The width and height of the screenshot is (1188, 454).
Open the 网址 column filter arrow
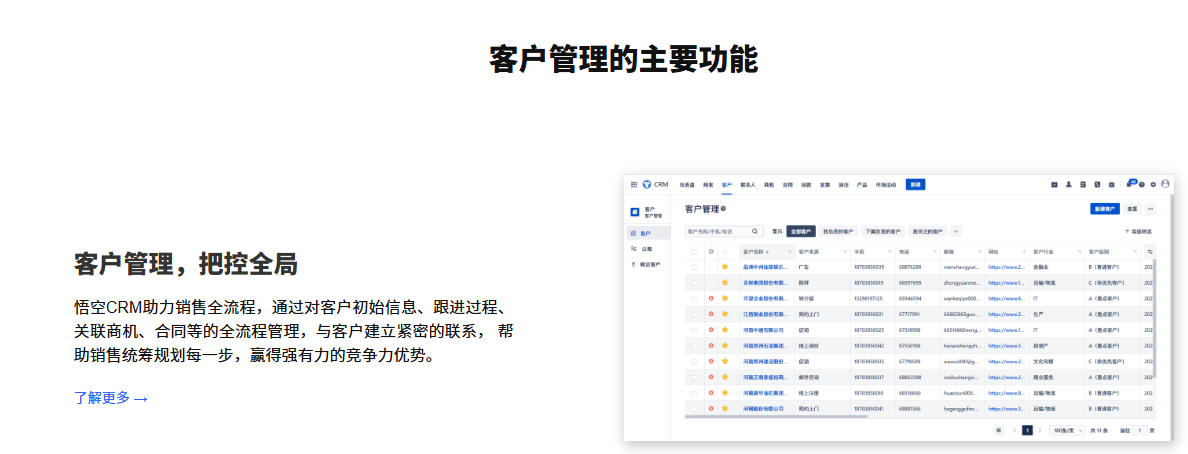tap(1024, 252)
